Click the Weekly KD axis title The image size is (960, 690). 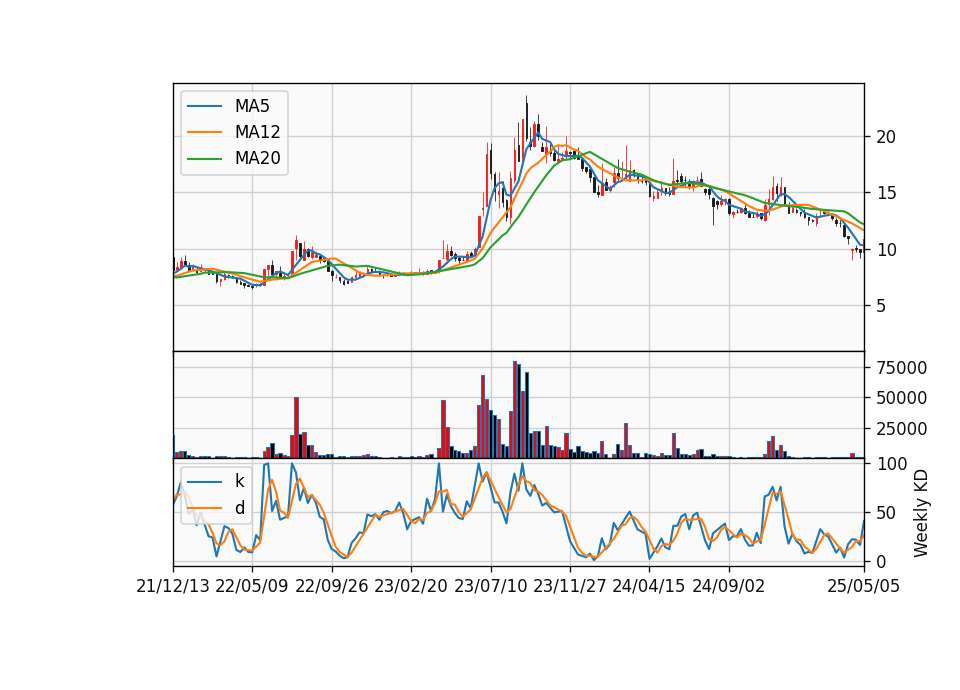921,514
